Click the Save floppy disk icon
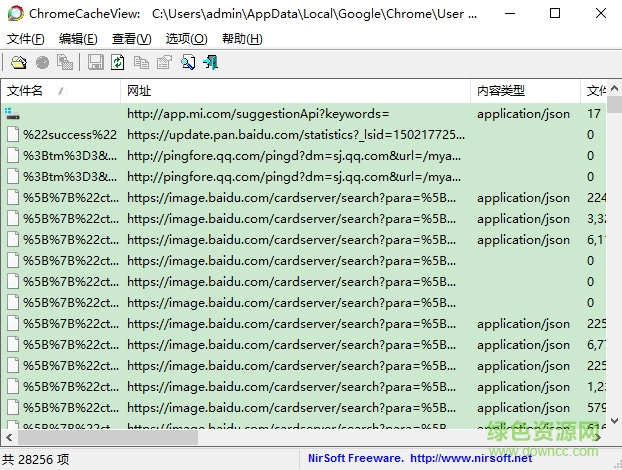Screen dimensions: 622x470 (x=95, y=63)
